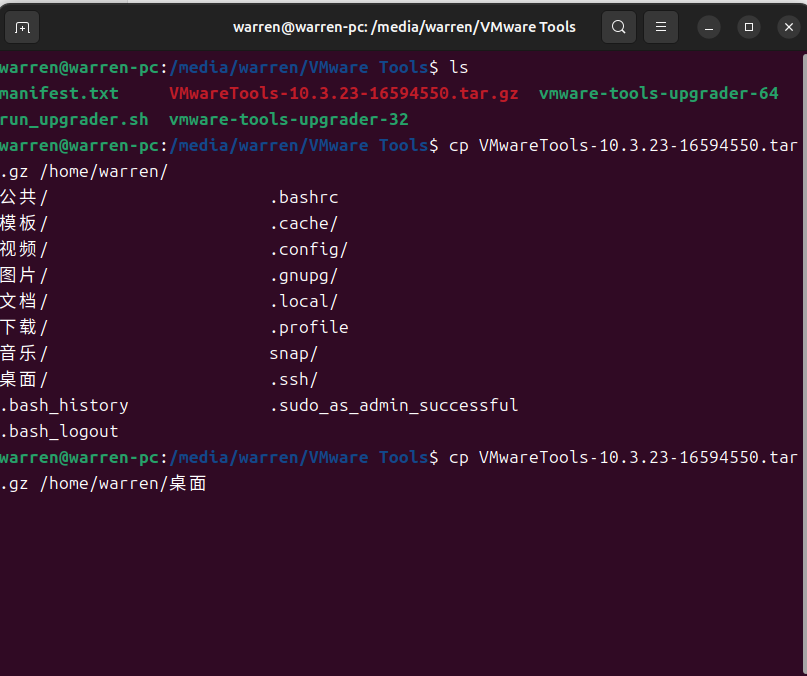807x676 pixels.
Task: Click the 音乐/ completion entry
Action: pyautogui.click(x=24, y=354)
